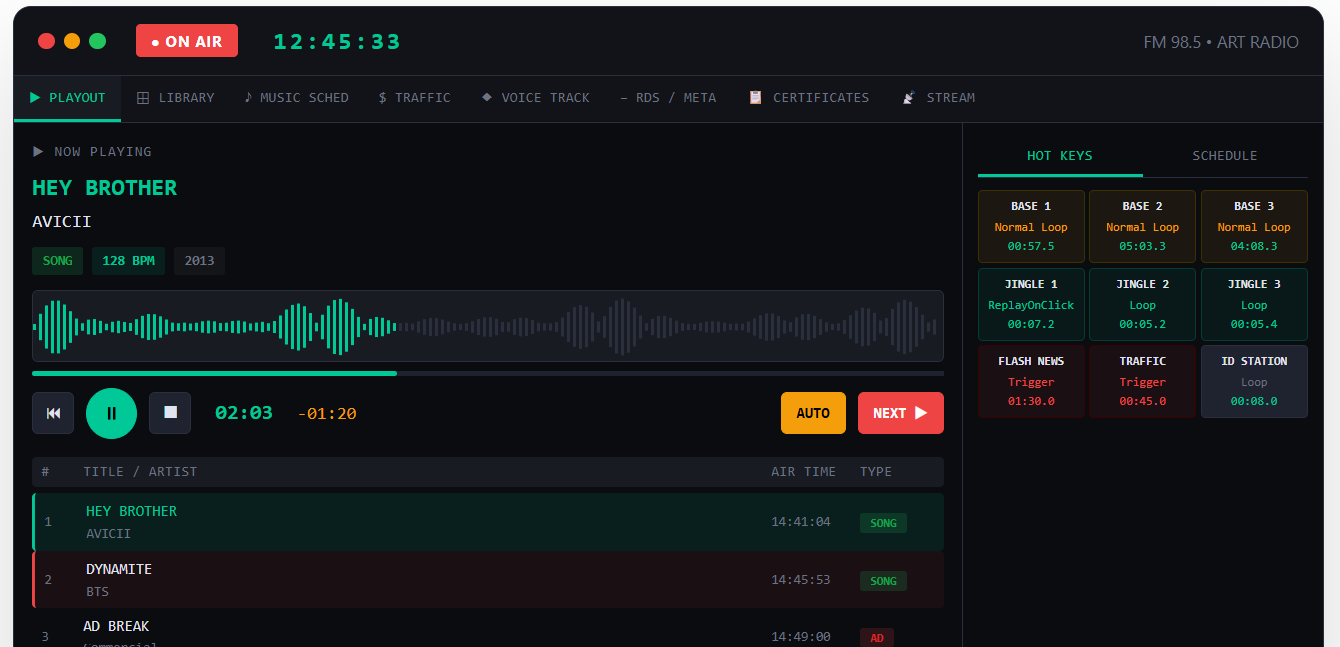Screen dimensions: 1340x647
Task: Pause playback with the round green button
Action: tap(111, 413)
